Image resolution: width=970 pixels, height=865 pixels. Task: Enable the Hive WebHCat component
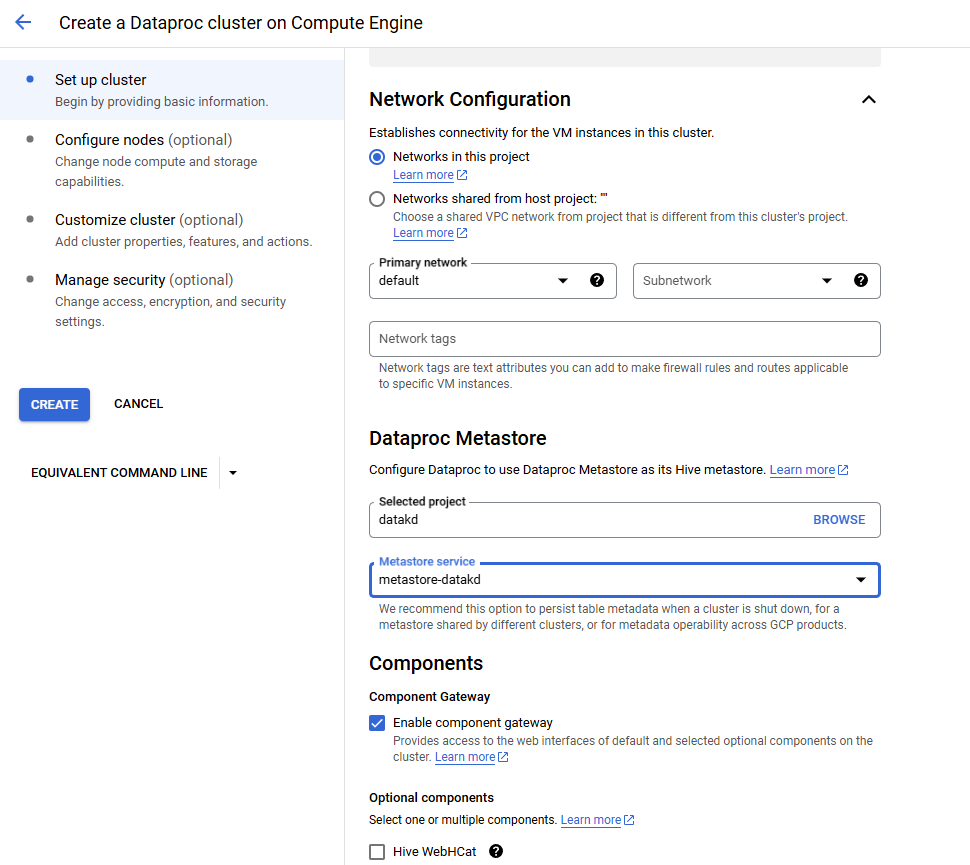pos(377,851)
